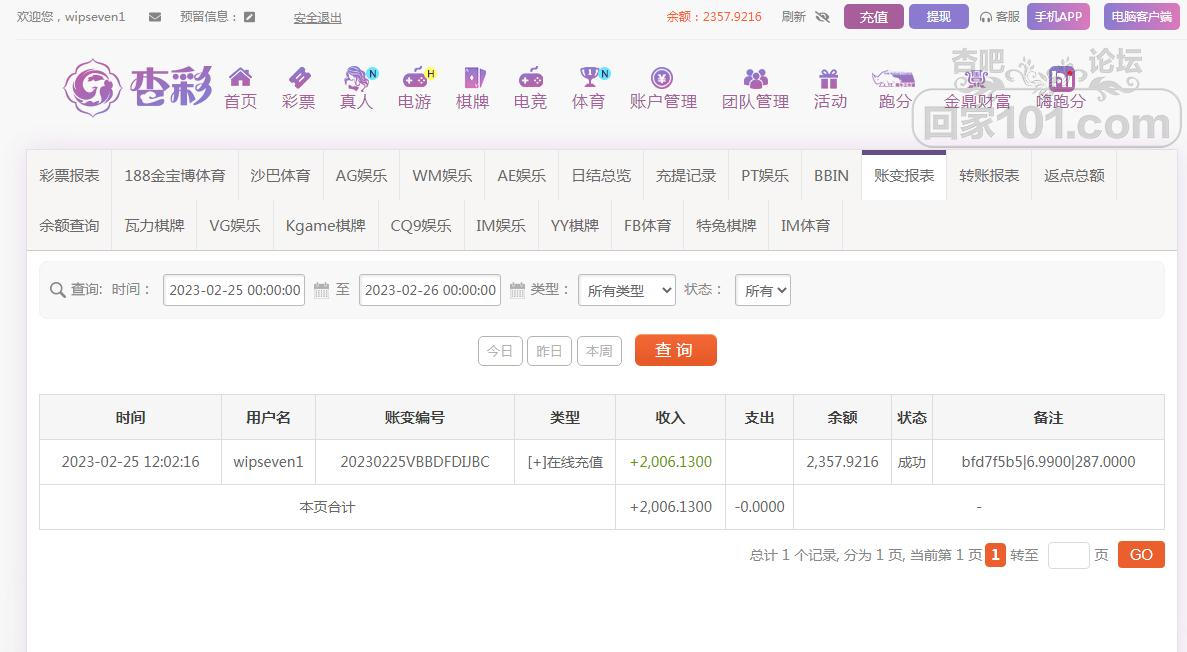
Task: Open 账户管理 account management icon
Action: coord(662,77)
